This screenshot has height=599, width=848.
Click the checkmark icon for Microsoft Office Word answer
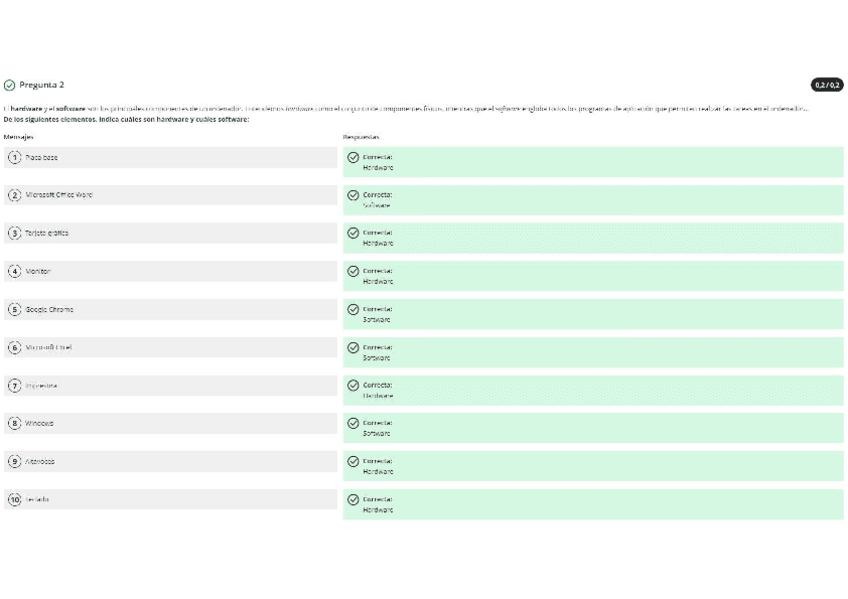tap(353, 195)
